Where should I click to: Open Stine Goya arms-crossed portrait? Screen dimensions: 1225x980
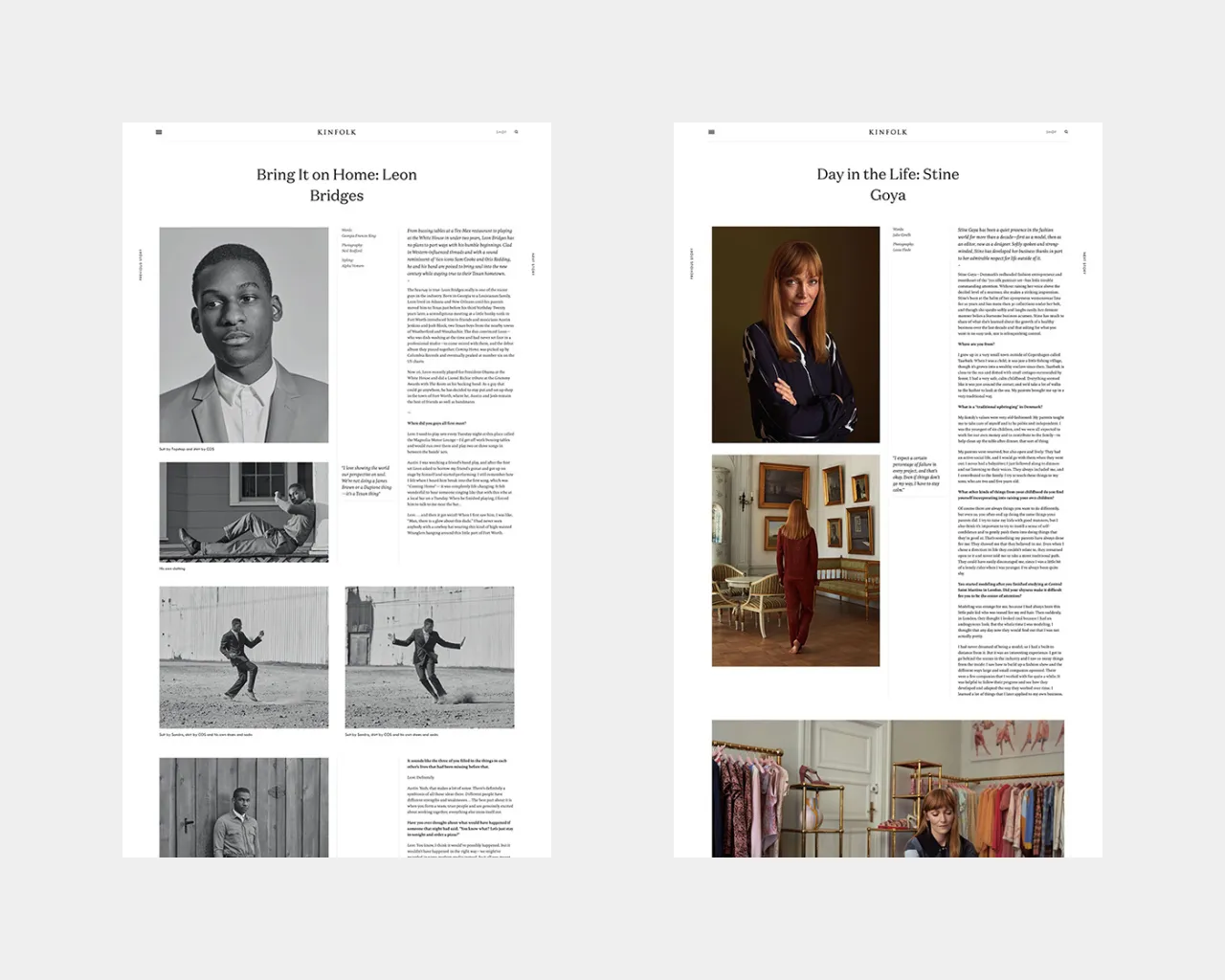click(x=795, y=335)
